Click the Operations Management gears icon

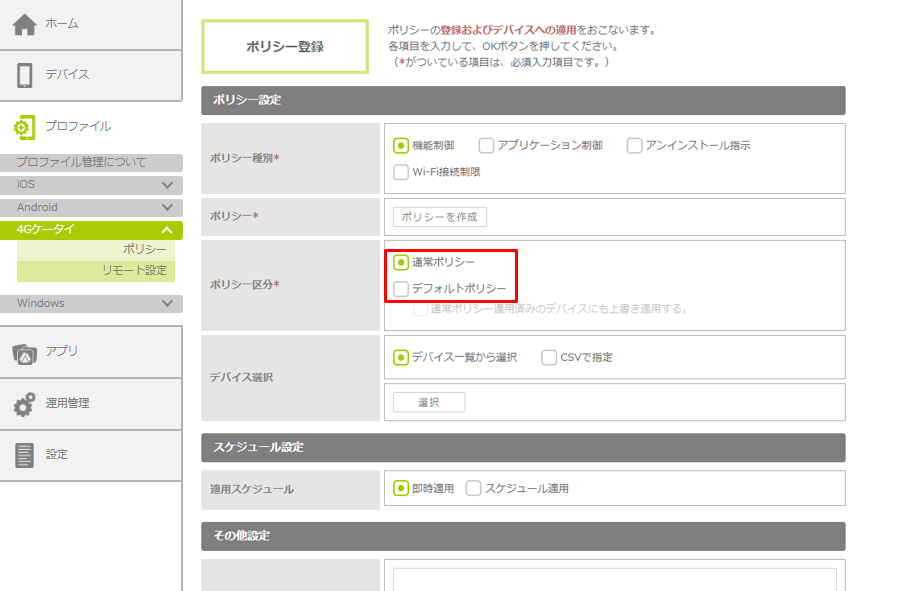pyautogui.click(x=25, y=404)
